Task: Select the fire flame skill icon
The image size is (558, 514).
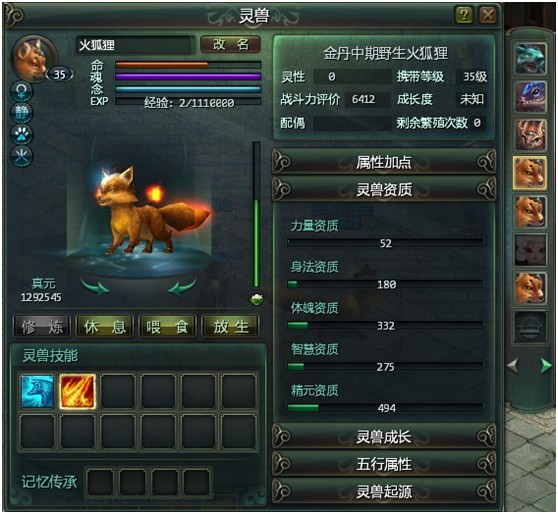Action: pos(77,391)
